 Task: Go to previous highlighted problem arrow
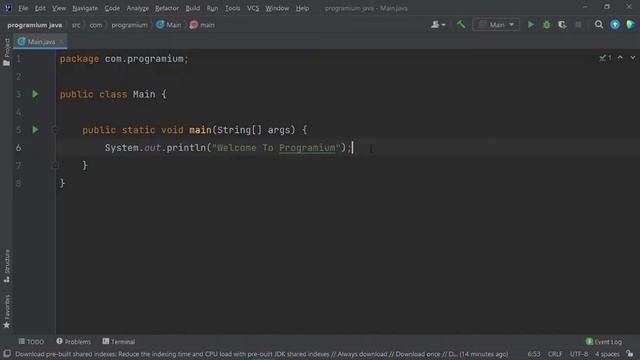[x=620, y=58]
